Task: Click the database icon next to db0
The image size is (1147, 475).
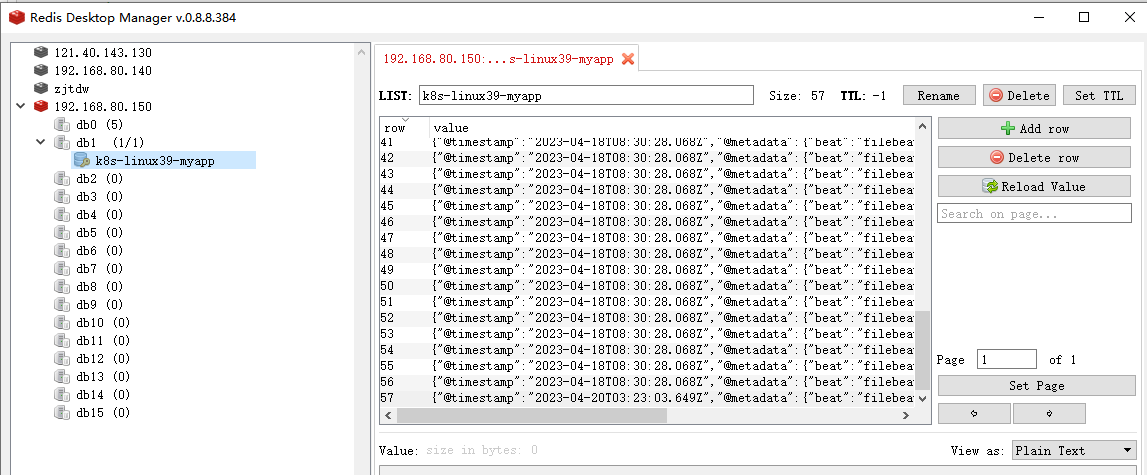Action: tap(61, 124)
